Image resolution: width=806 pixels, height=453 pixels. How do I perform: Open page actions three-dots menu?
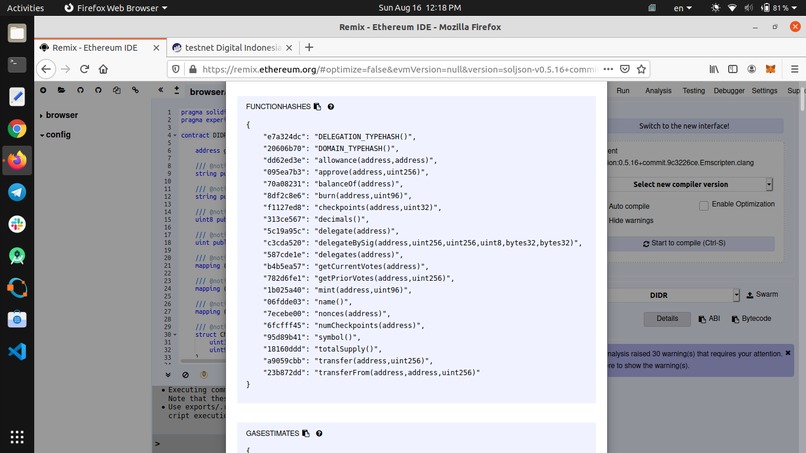click(608, 69)
